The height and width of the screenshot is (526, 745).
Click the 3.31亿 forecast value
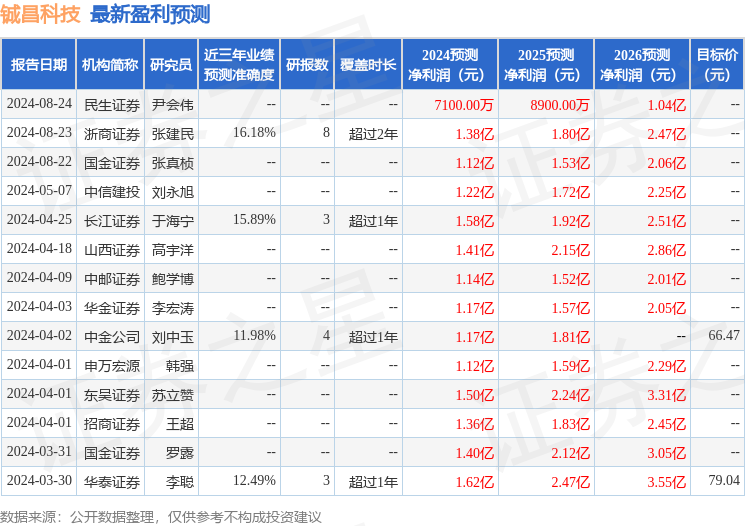pyautogui.click(x=667, y=394)
